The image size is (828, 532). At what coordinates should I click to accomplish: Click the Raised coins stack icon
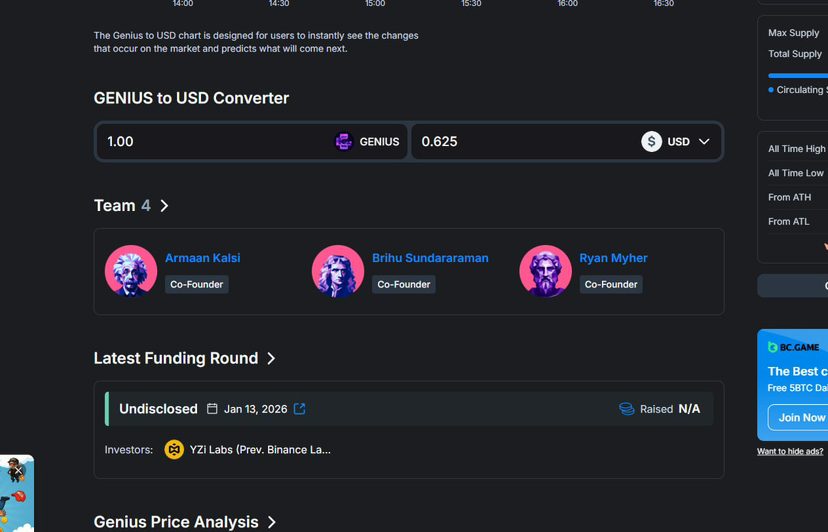pyautogui.click(x=627, y=409)
